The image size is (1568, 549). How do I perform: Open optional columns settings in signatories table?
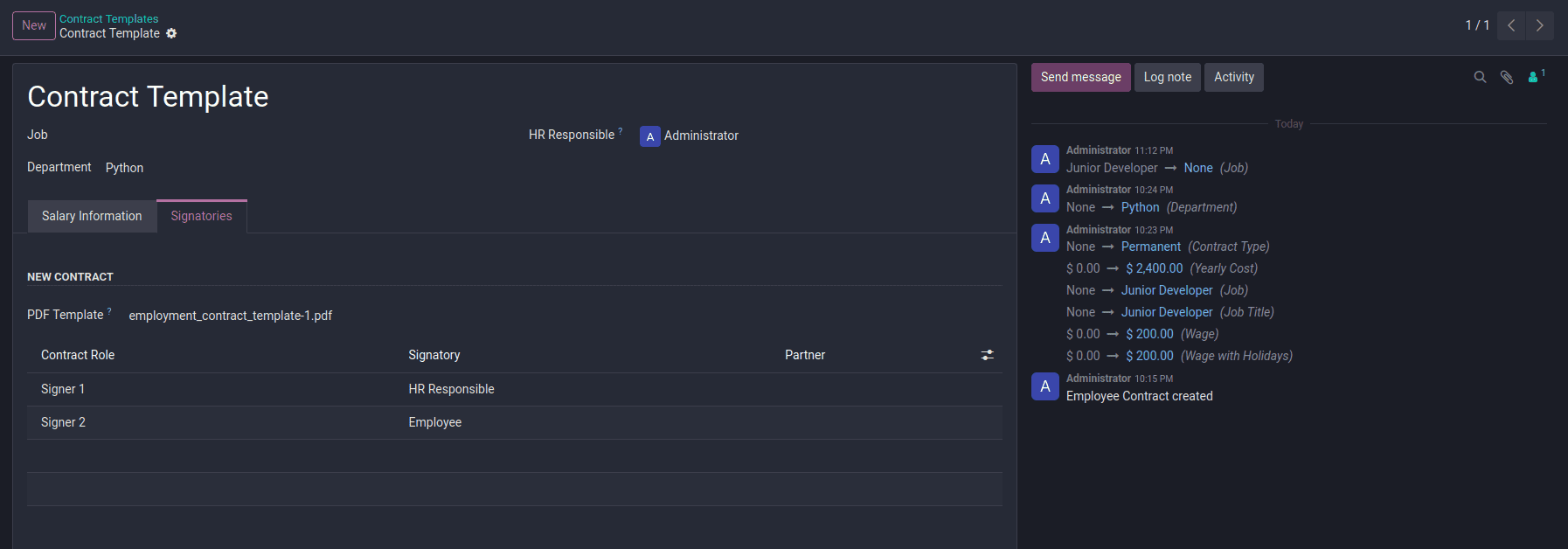point(987,355)
